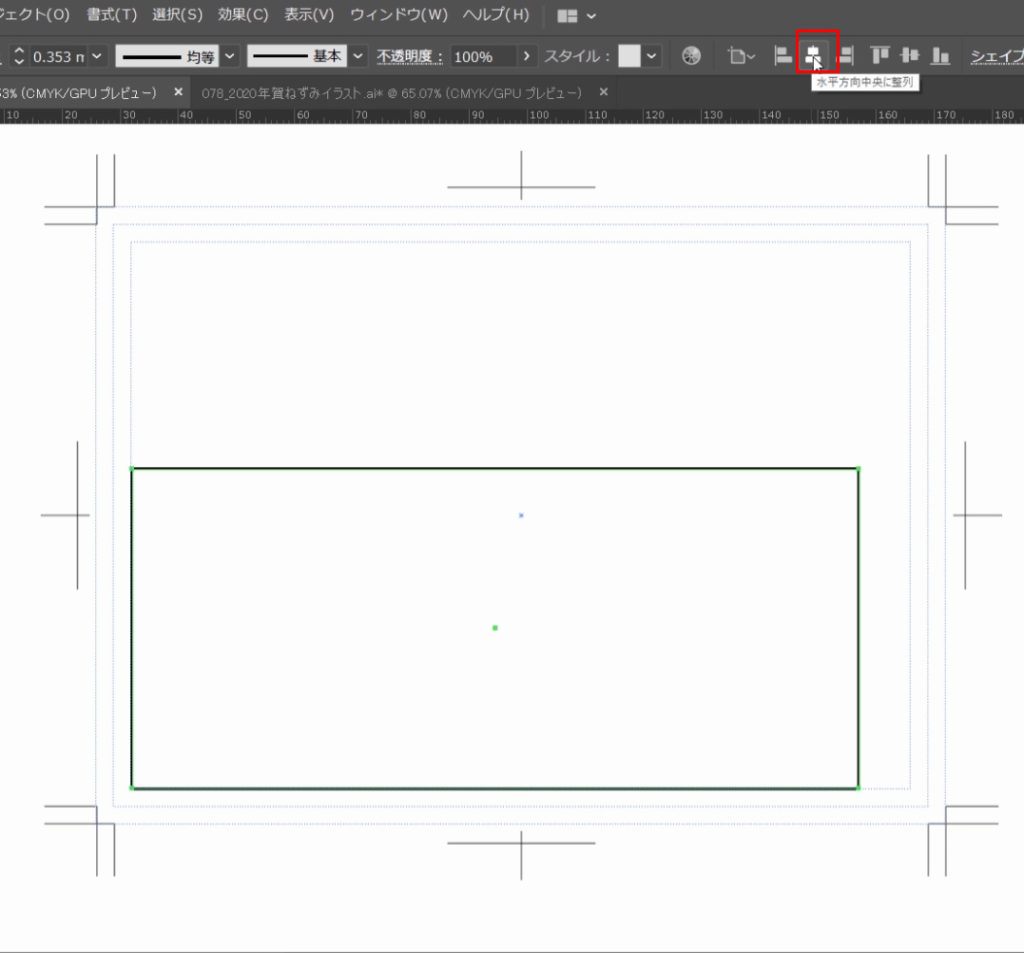Click the rectangle's green center point
1024x953 pixels.
click(495, 628)
